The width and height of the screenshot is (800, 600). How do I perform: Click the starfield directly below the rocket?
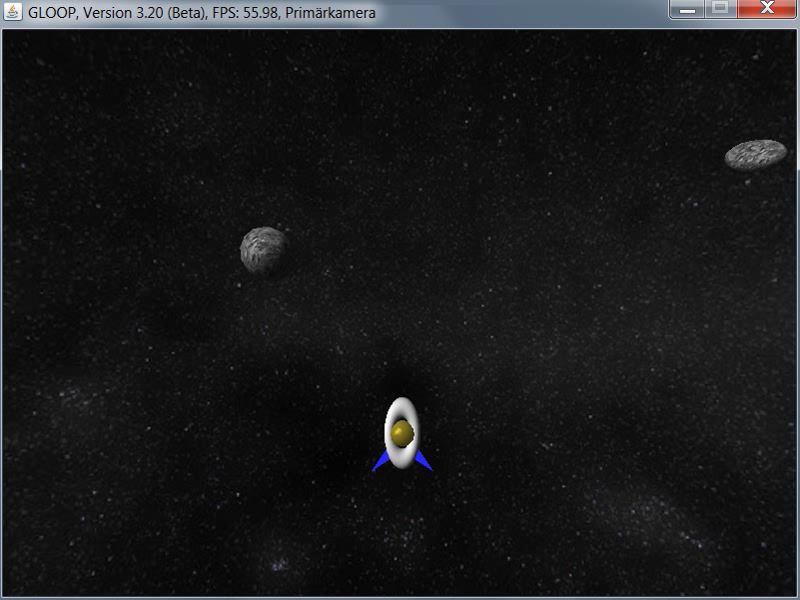tap(402, 530)
